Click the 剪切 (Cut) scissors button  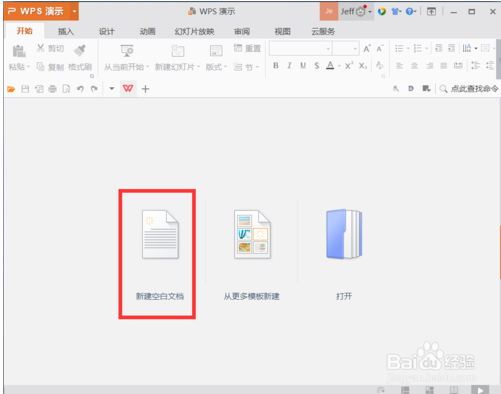pyautogui.click(x=50, y=48)
